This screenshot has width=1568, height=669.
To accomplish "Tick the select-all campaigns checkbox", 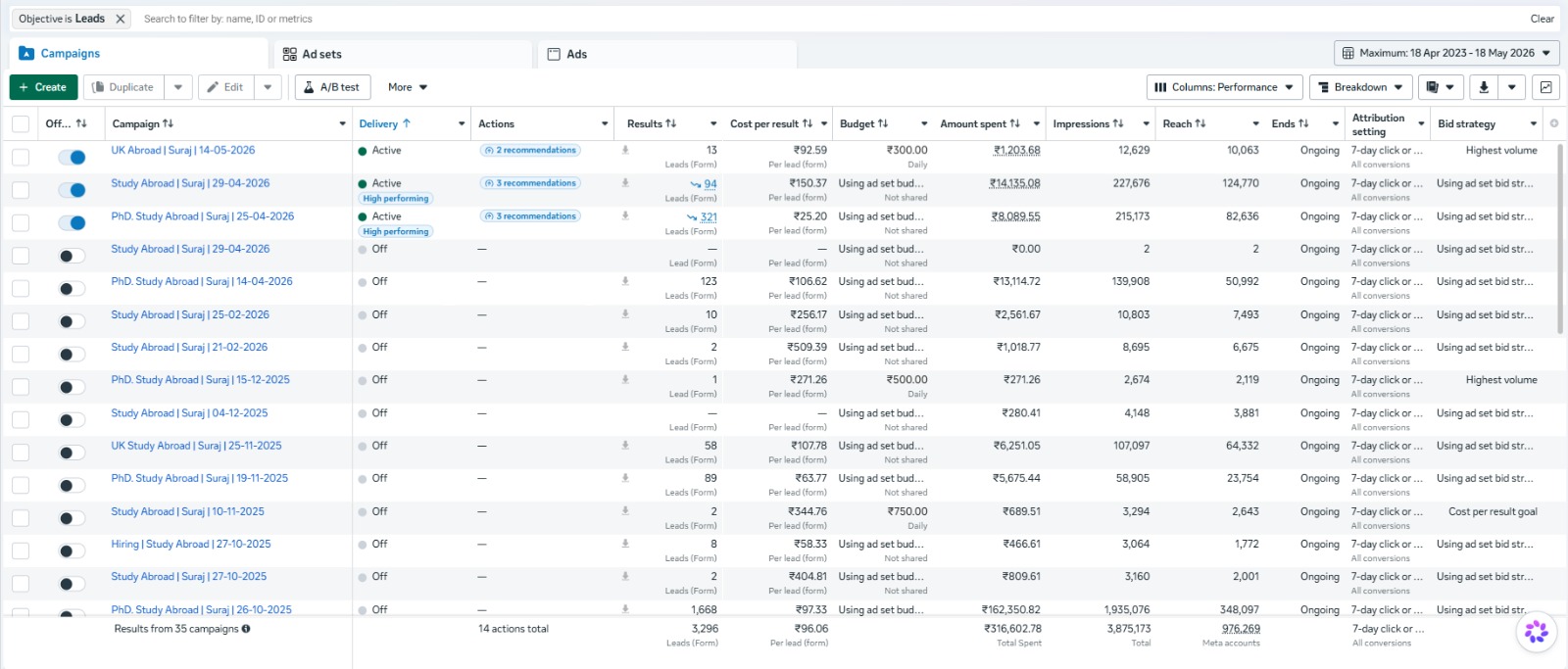I will point(20,123).
